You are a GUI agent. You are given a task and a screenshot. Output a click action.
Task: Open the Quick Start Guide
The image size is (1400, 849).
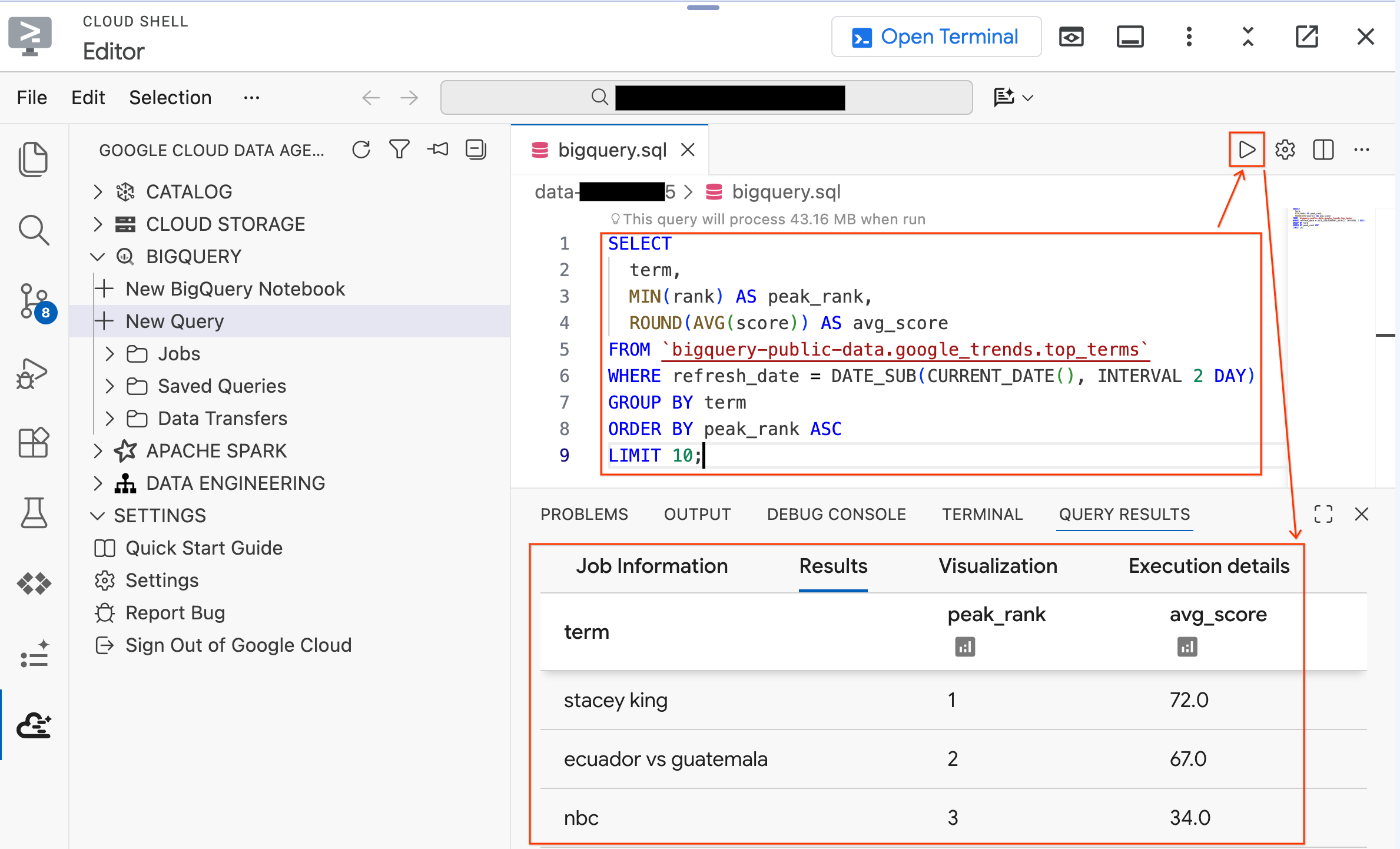click(204, 548)
